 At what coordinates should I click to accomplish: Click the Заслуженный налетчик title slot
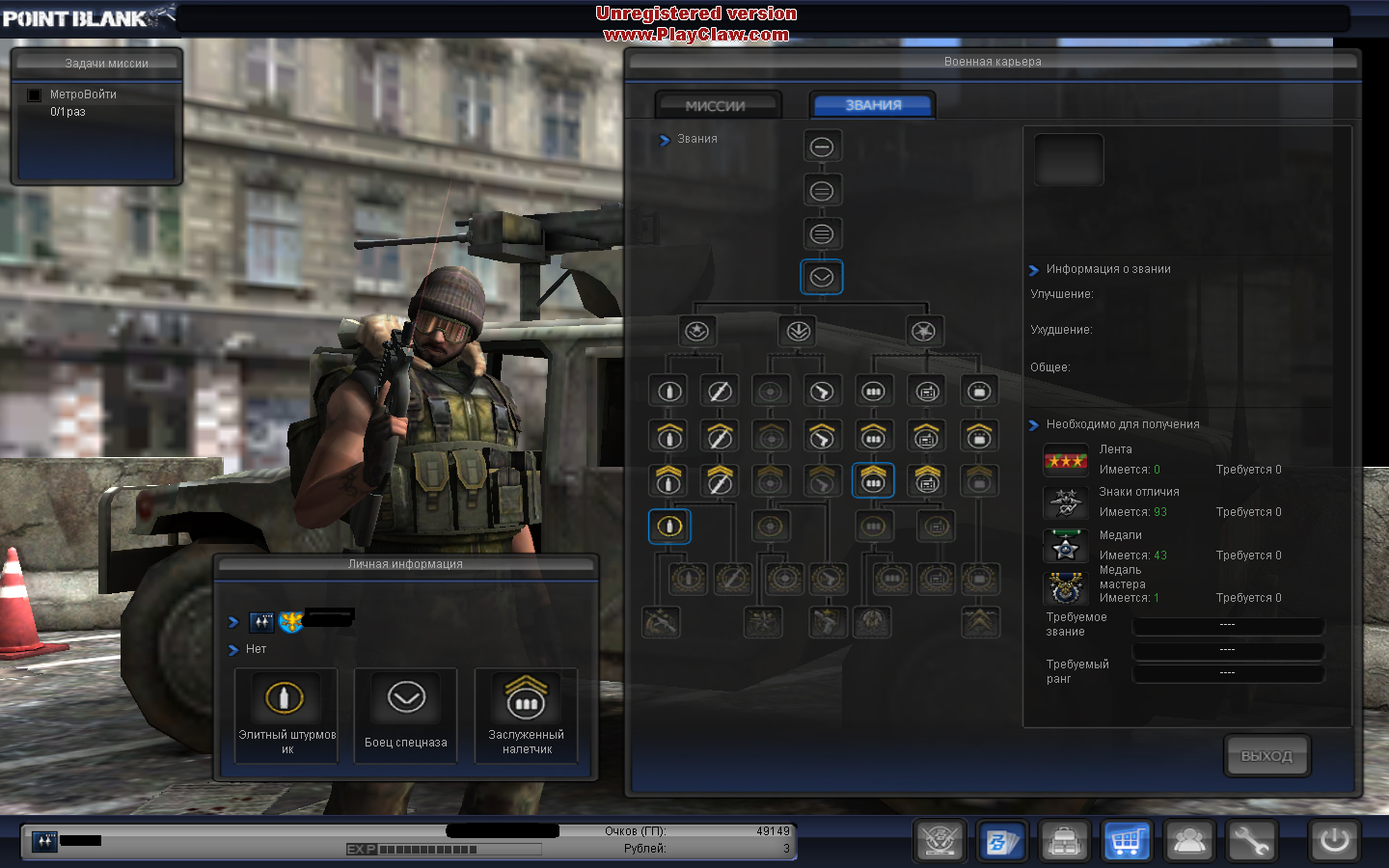(526, 715)
